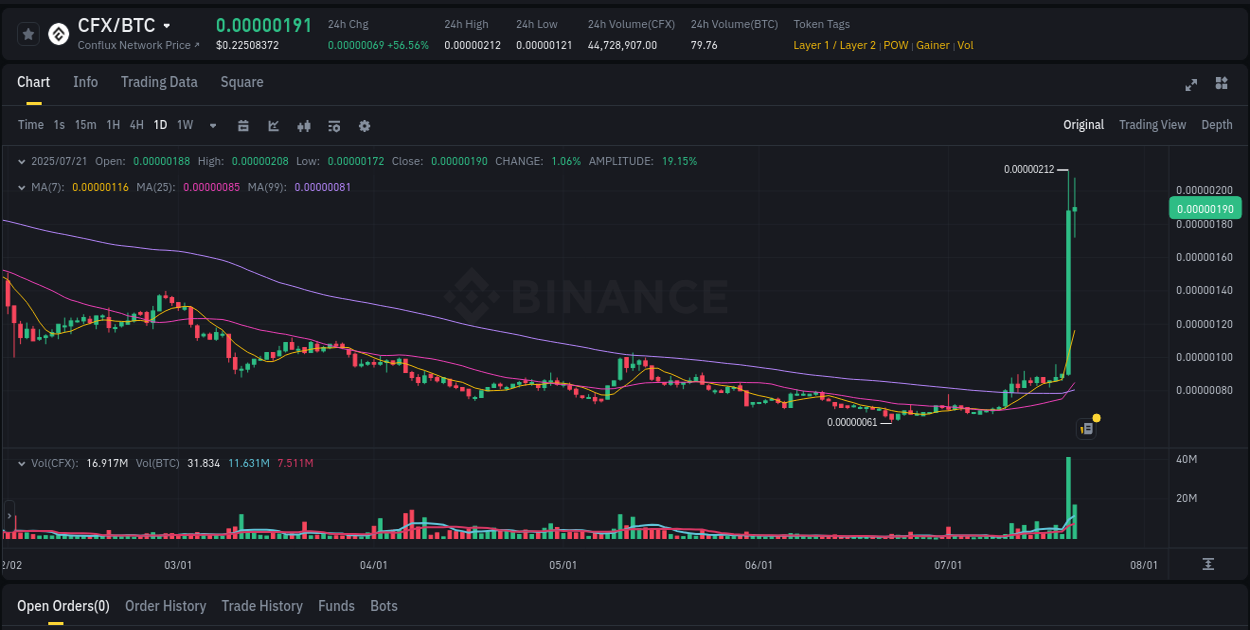Open the Order History tab
Image resolution: width=1250 pixels, height=630 pixels.
pyautogui.click(x=165, y=606)
